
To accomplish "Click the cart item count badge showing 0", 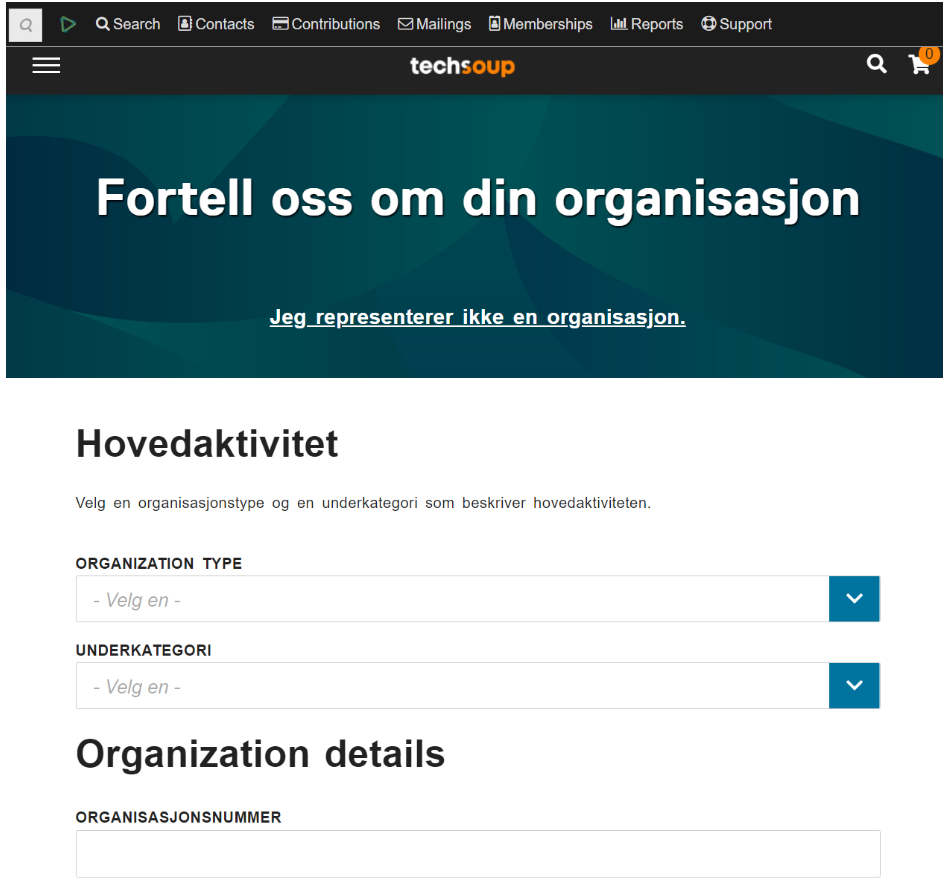I will pos(929,55).
